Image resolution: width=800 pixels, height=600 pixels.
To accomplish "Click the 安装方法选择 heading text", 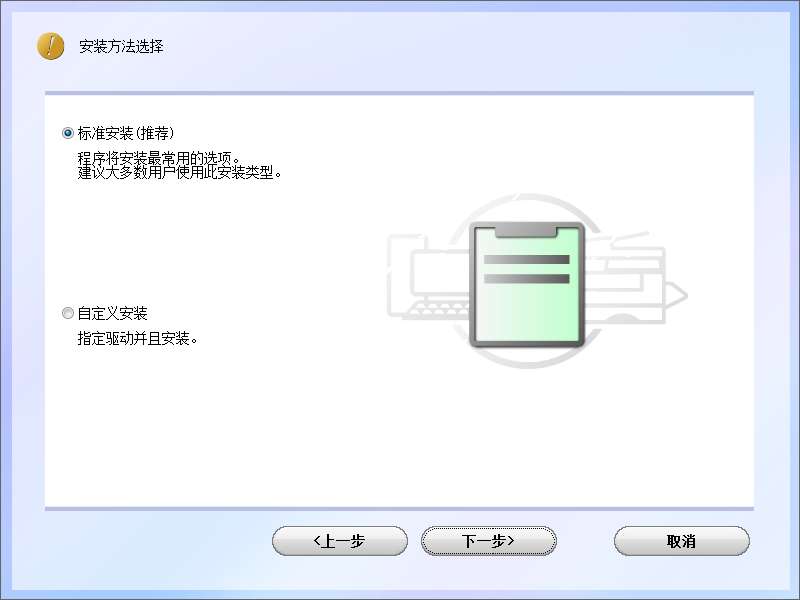I will 121,46.
